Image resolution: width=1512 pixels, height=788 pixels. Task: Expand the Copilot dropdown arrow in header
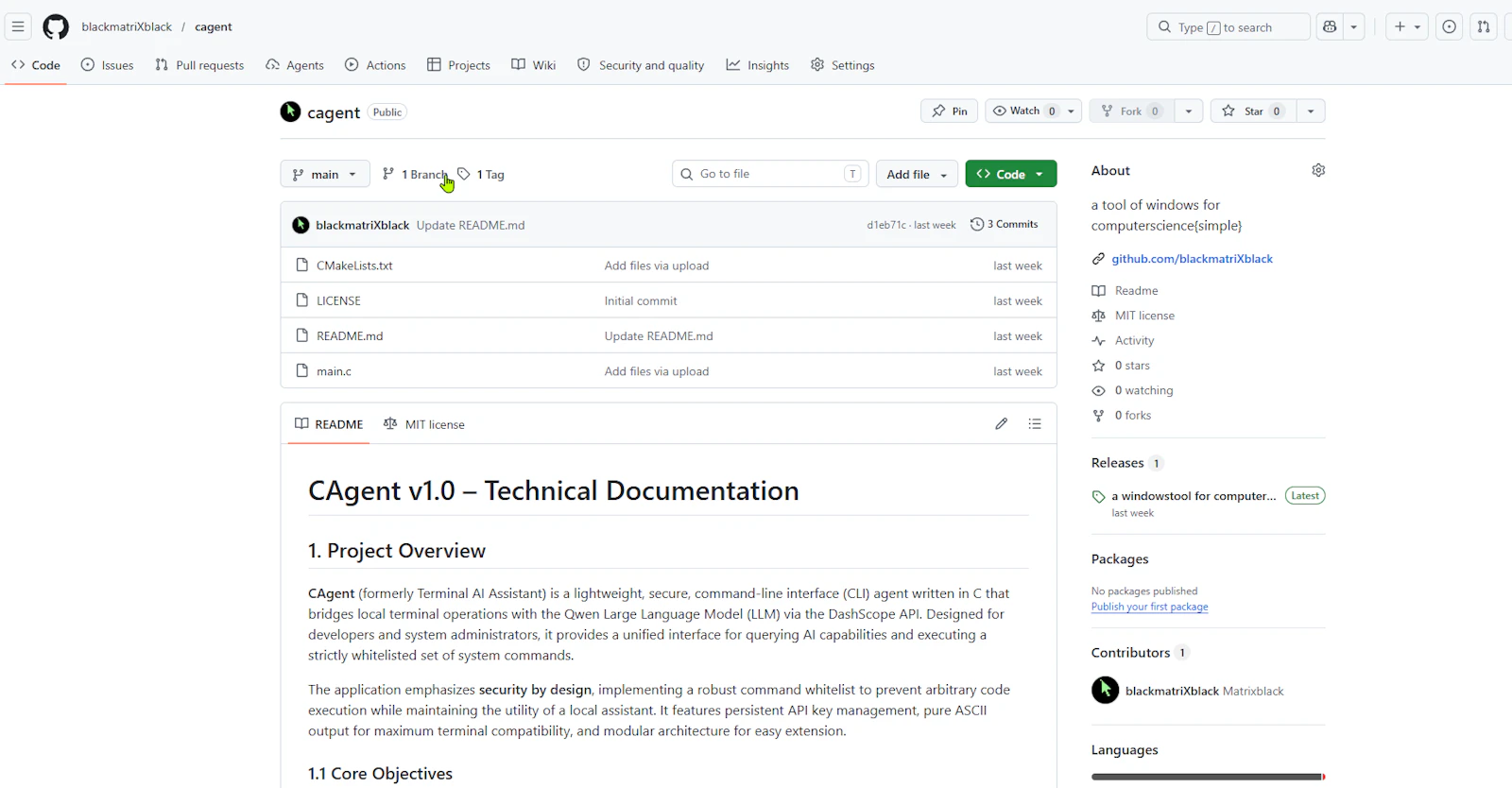1354,26
